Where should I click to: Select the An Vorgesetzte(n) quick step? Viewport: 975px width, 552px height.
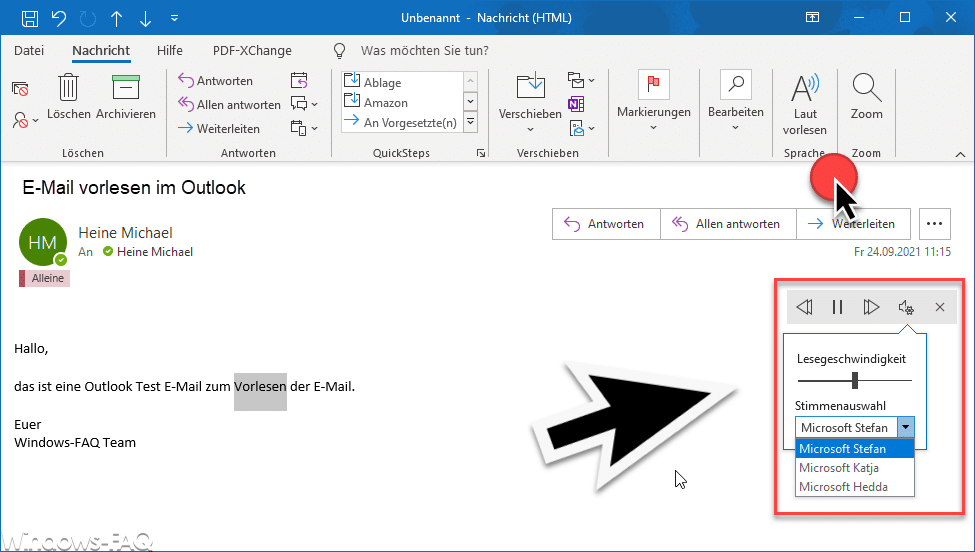click(x=401, y=122)
